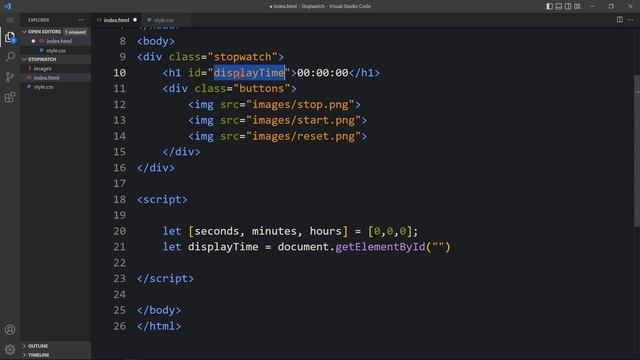
Task: Click the VS Code logo in title bar
Action: point(7,6)
